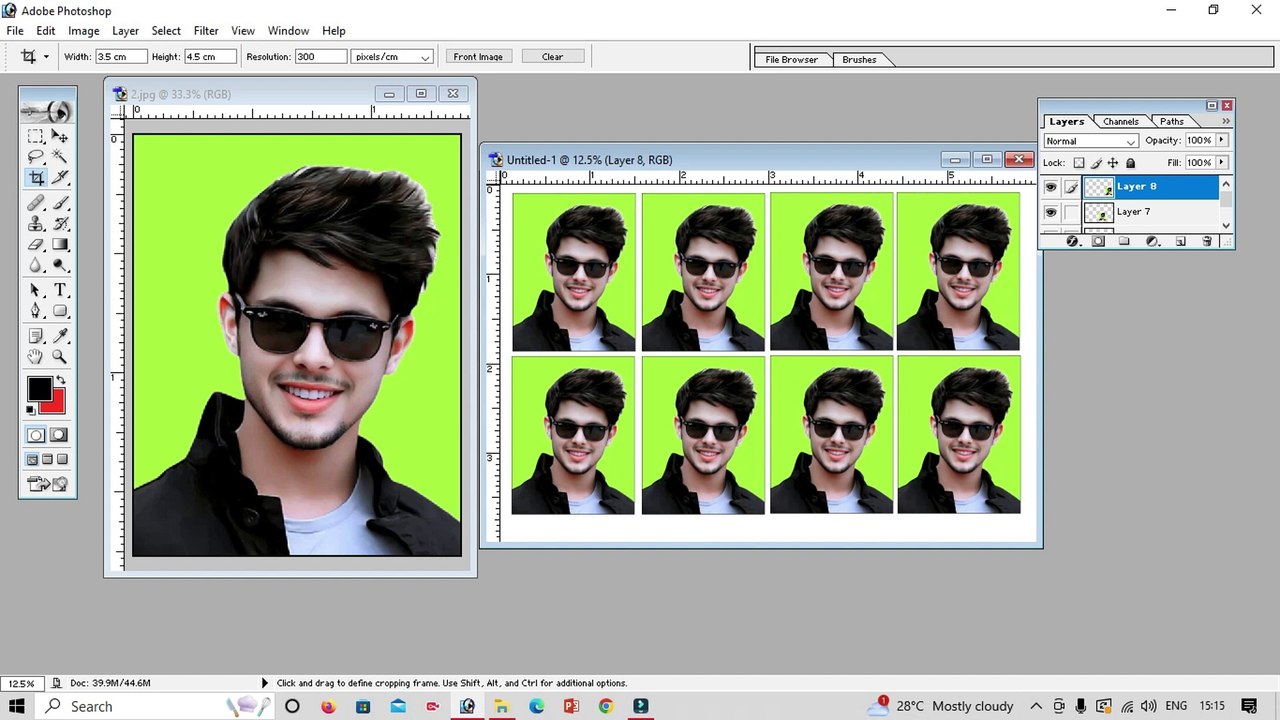
Task: Switch to the Channels tab
Action: [x=1120, y=122]
